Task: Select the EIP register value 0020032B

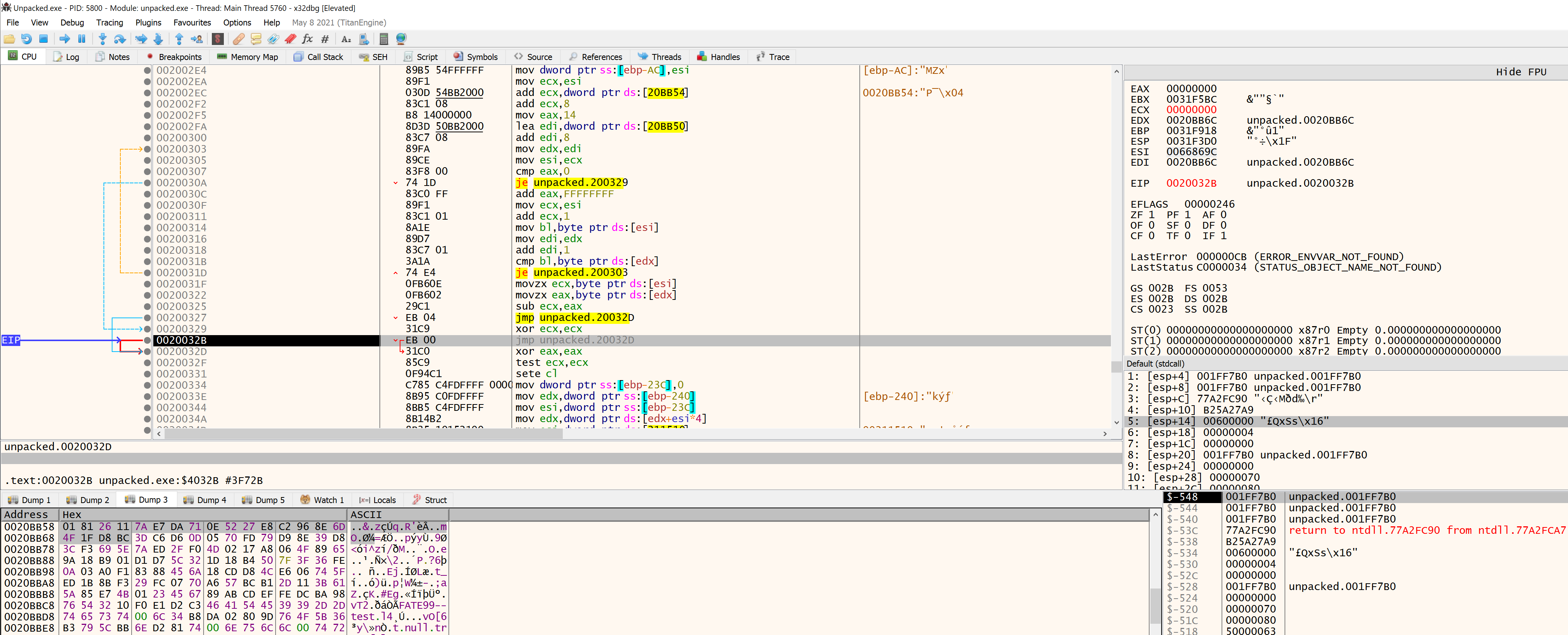Action: pyautogui.click(x=1190, y=183)
